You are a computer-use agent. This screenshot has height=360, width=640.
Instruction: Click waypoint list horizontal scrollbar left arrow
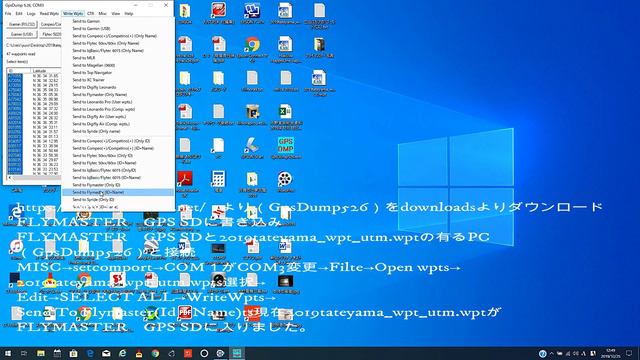click(x=9, y=178)
